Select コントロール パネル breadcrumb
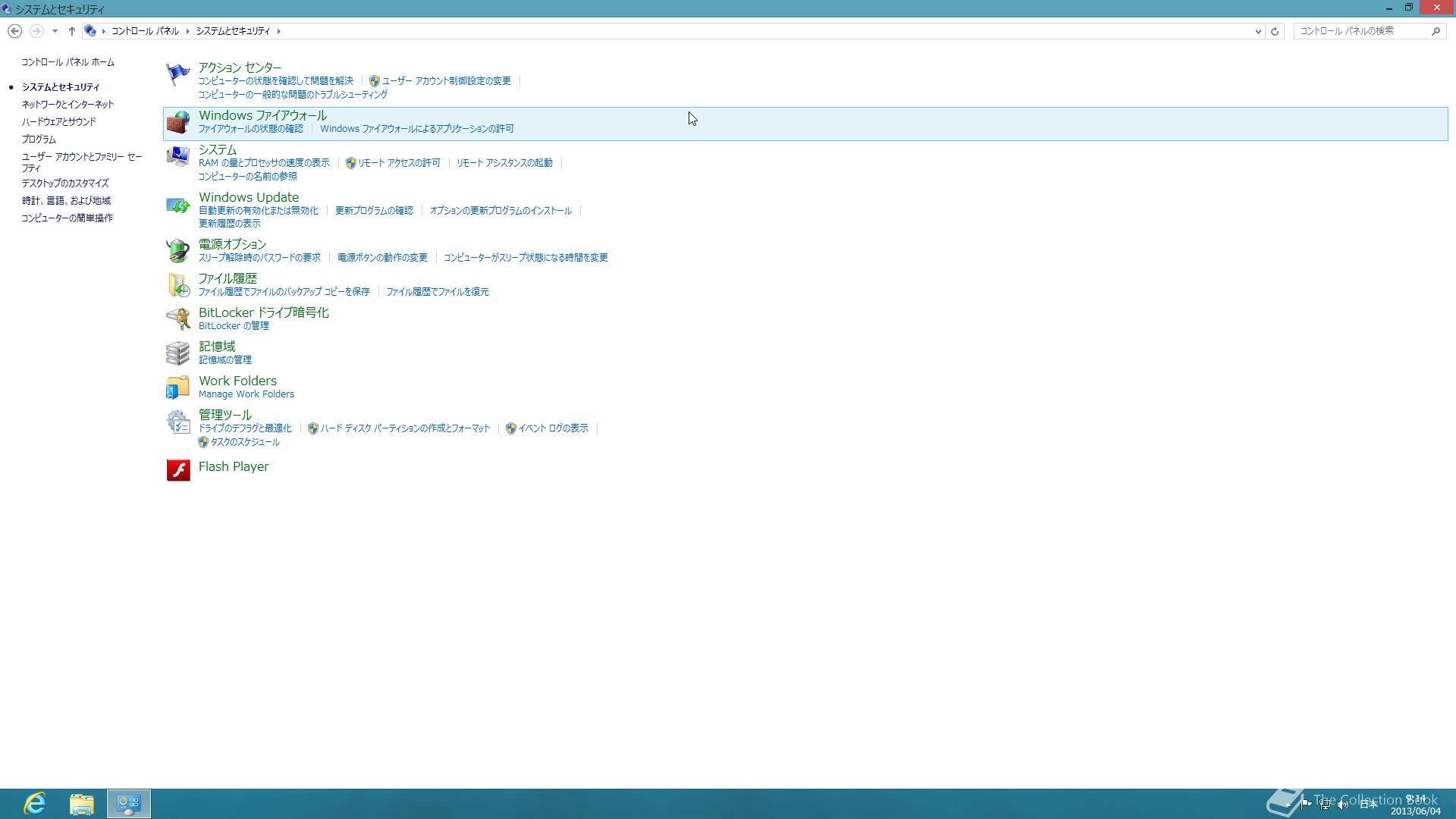The height and width of the screenshot is (819, 1456). [x=145, y=31]
